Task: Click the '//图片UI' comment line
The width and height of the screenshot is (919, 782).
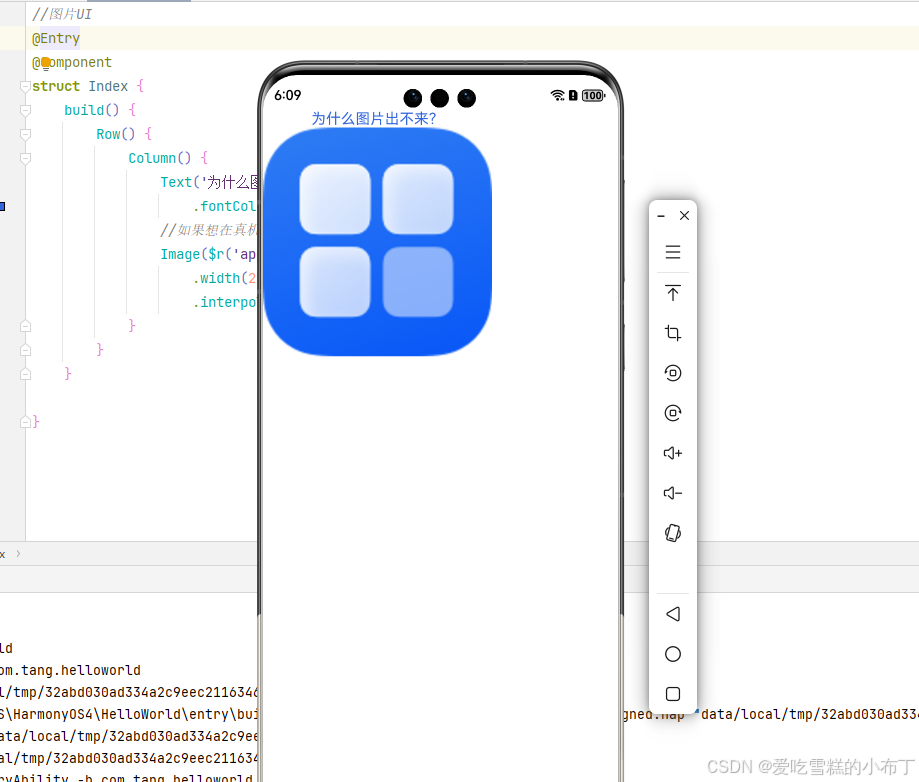Action: pyautogui.click(x=62, y=14)
